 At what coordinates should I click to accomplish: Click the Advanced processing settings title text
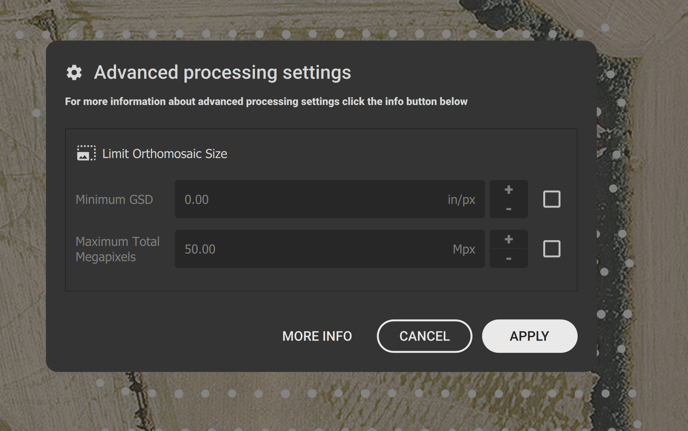(222, 73)
